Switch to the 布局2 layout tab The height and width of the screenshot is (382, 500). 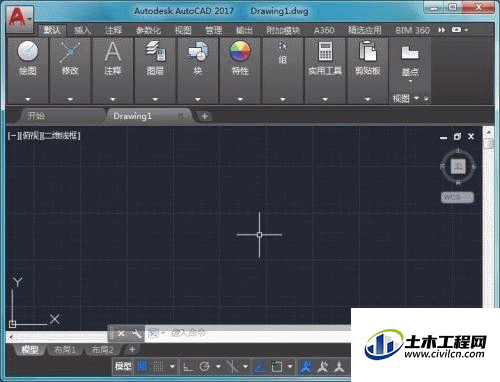103,349
